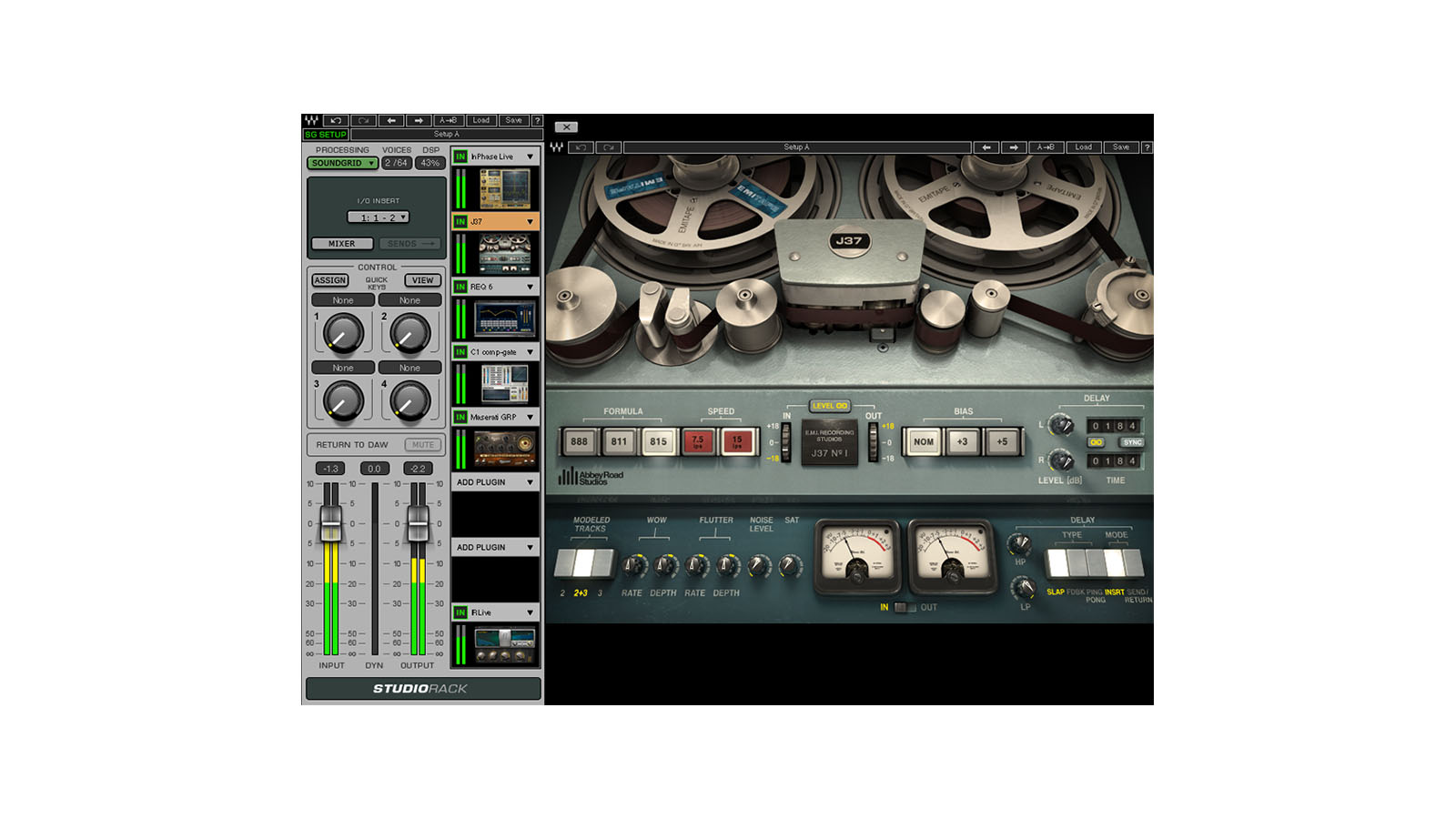This screenshot has height=819, width=1456.
Task: Click the OUTPUT level fader
Action: [x=418, y=523]
